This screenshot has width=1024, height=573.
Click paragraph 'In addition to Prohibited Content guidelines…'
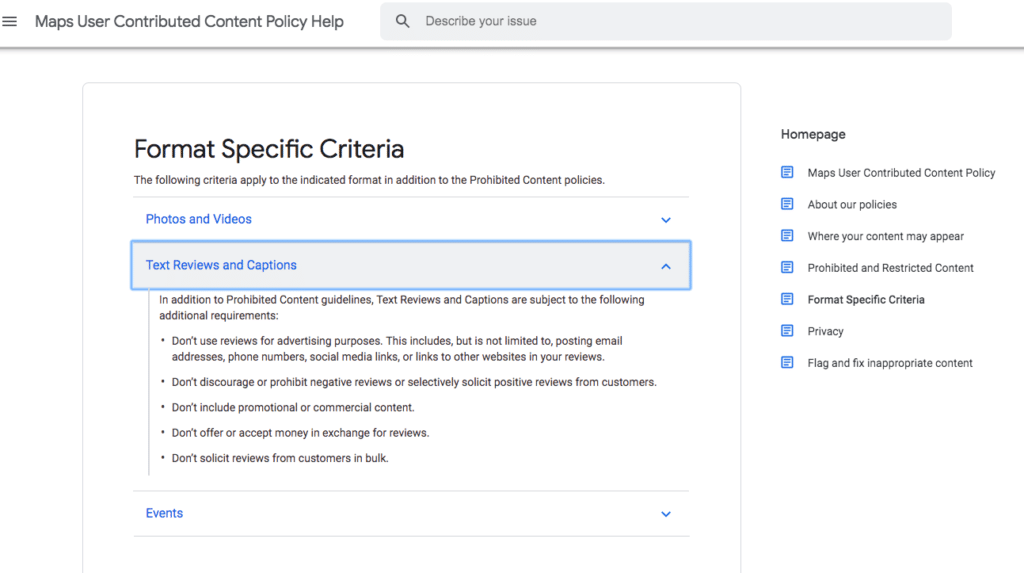[x=402, y=308]
